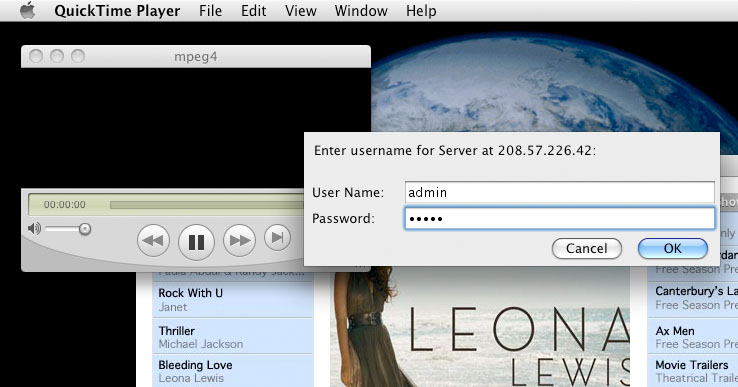Cancel the server login dialog

click(587, 248)
